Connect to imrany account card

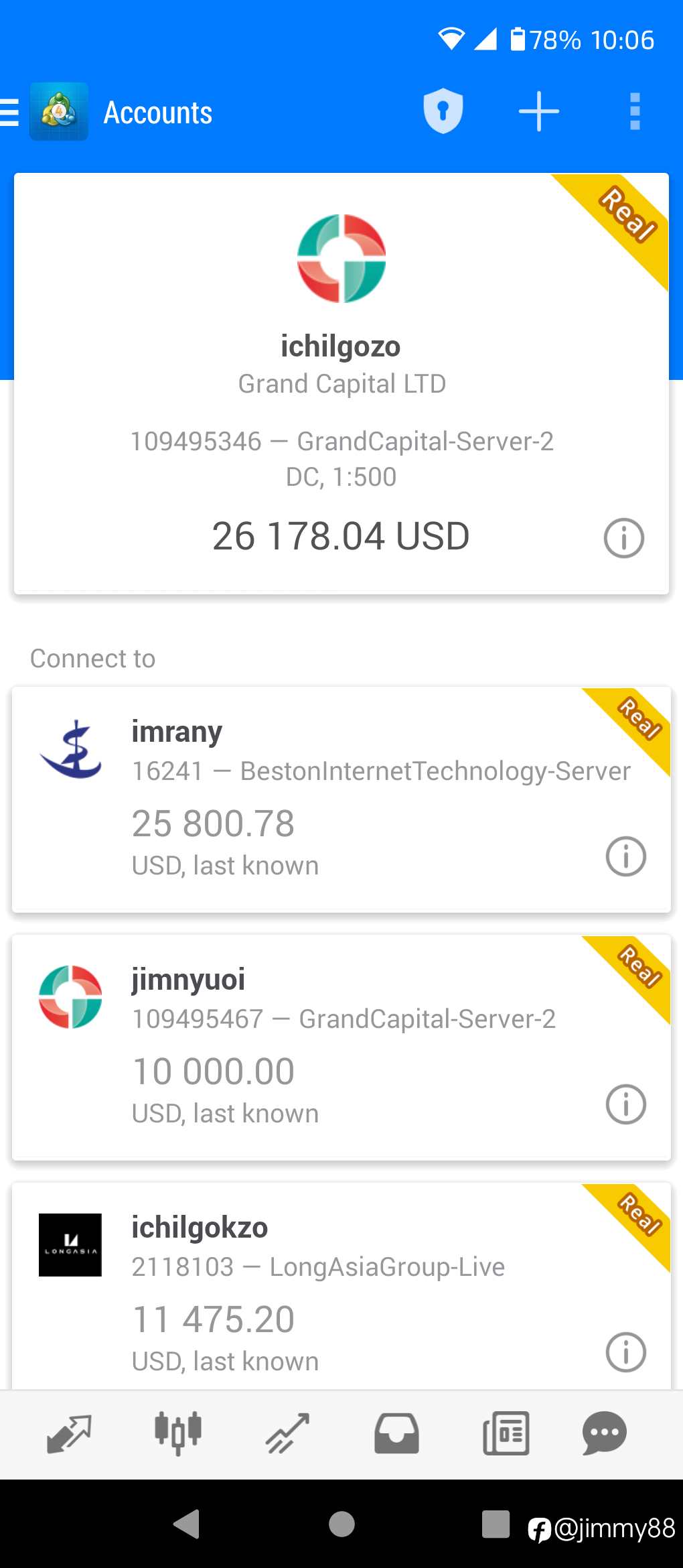click(x=341, y=799)
